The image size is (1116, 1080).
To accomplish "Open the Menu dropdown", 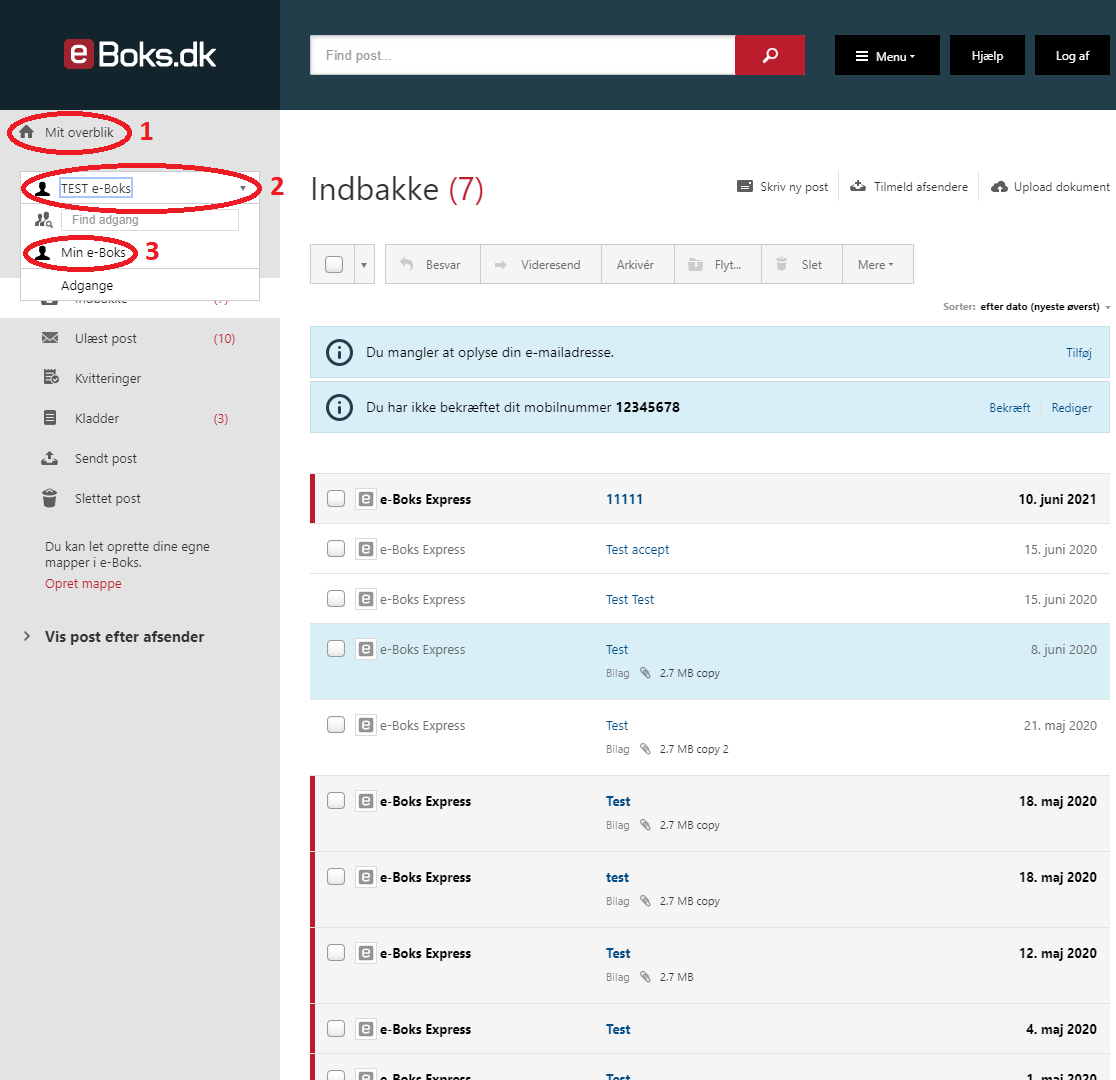I will [887, 56].
